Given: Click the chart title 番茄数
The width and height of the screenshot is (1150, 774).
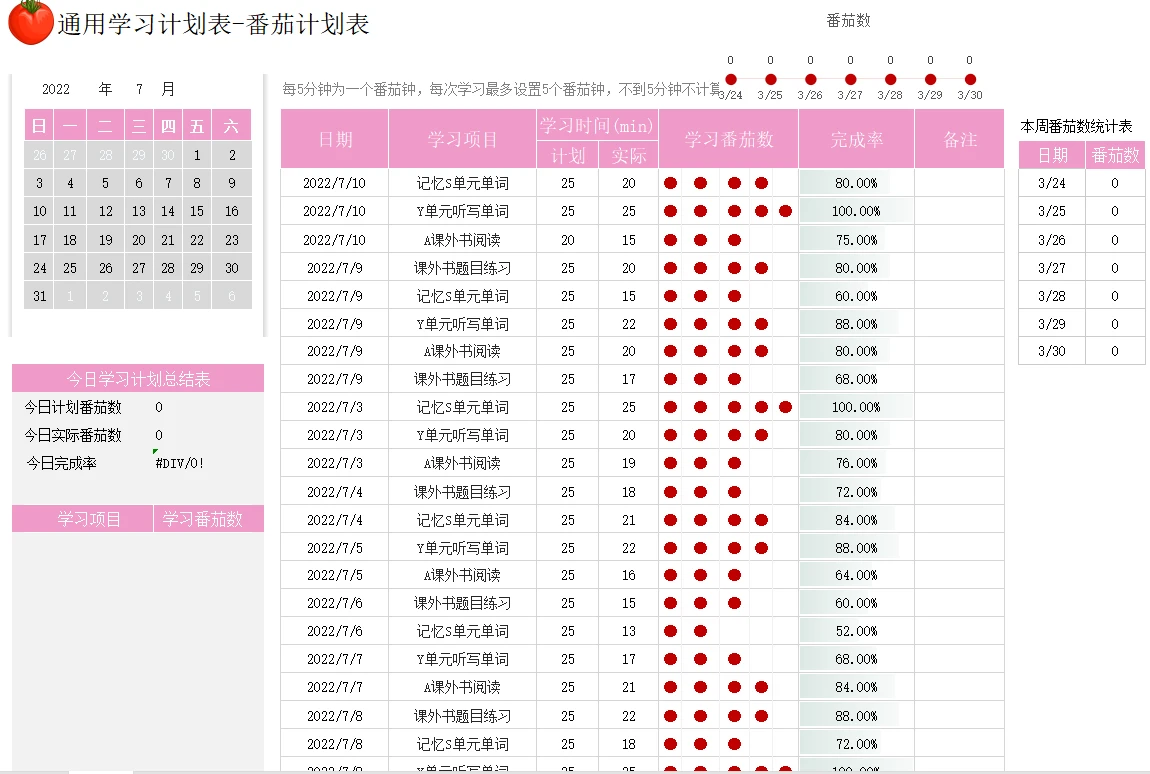Looking at the screenshot, I should pos(849,21).
